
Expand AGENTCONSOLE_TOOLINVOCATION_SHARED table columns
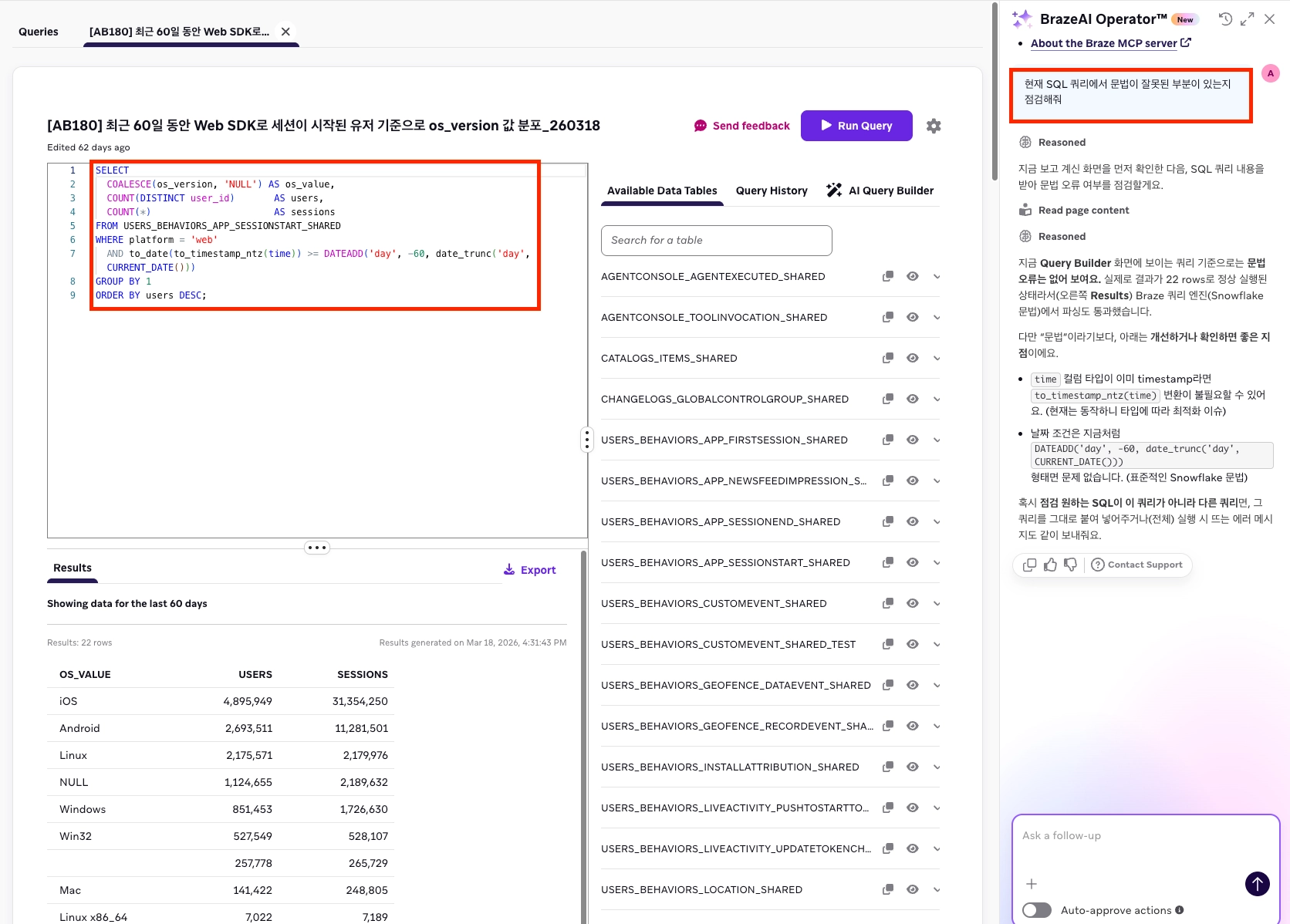(x=937, y=317)
